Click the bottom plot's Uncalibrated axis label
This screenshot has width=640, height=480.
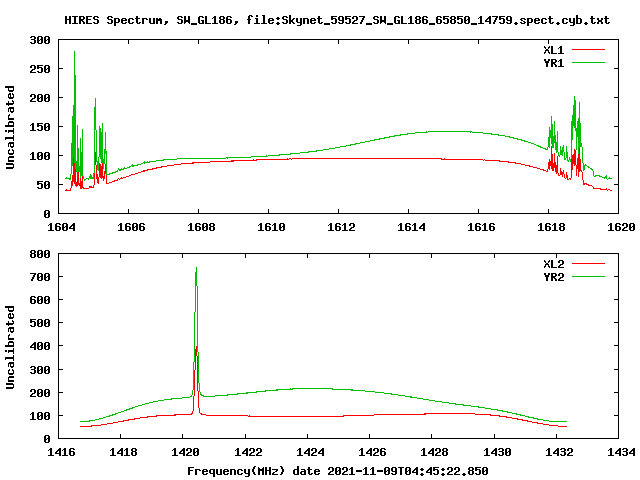click(10, 347)
